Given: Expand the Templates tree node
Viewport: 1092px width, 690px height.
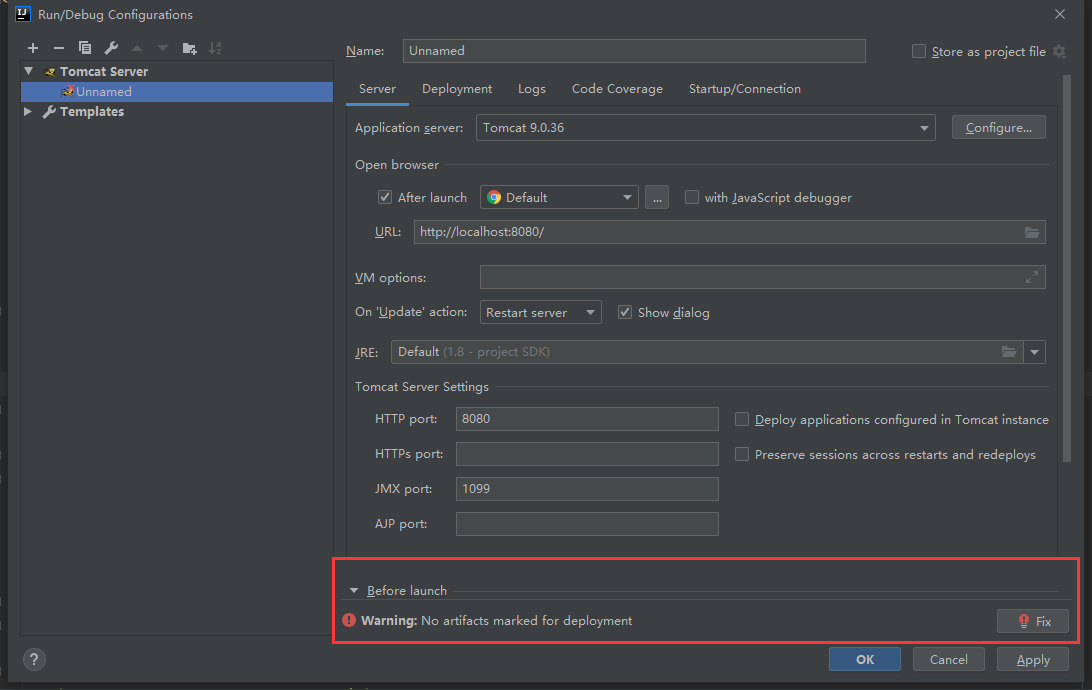Looking at the screenshot, I should point(28,112).
